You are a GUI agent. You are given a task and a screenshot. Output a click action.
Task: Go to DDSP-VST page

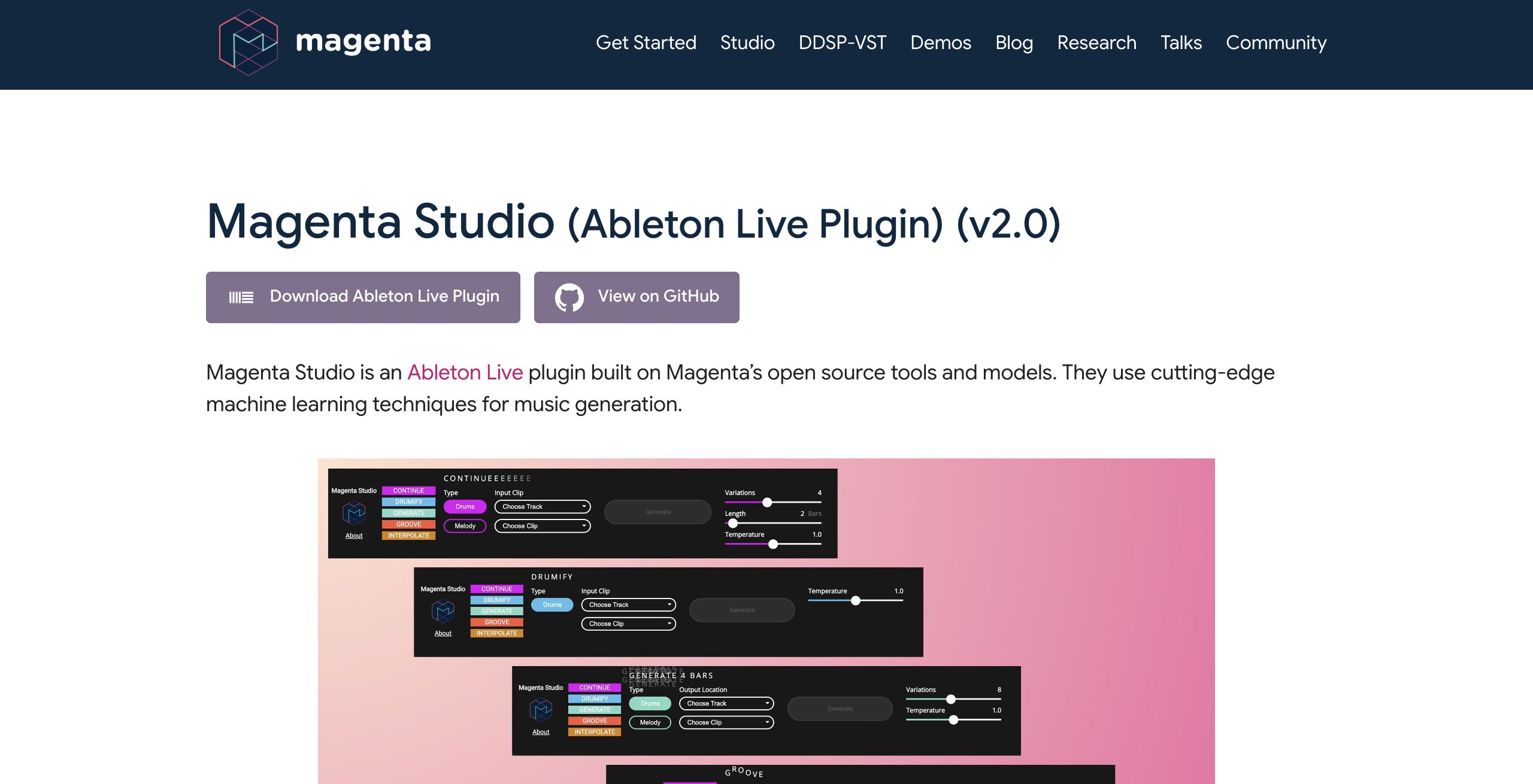click(842, 42)
